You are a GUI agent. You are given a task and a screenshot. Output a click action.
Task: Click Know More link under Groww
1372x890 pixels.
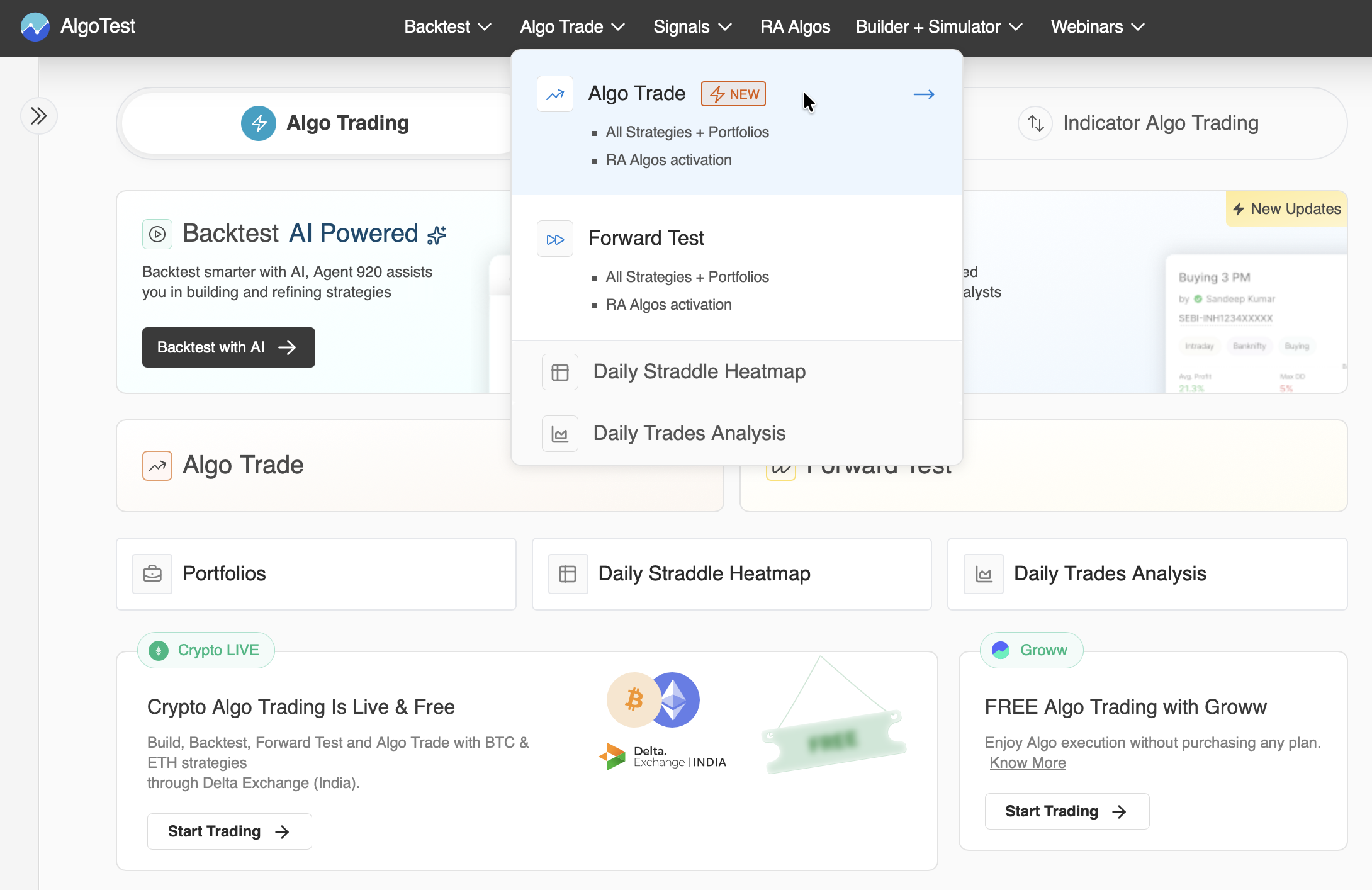(1027, 763)
